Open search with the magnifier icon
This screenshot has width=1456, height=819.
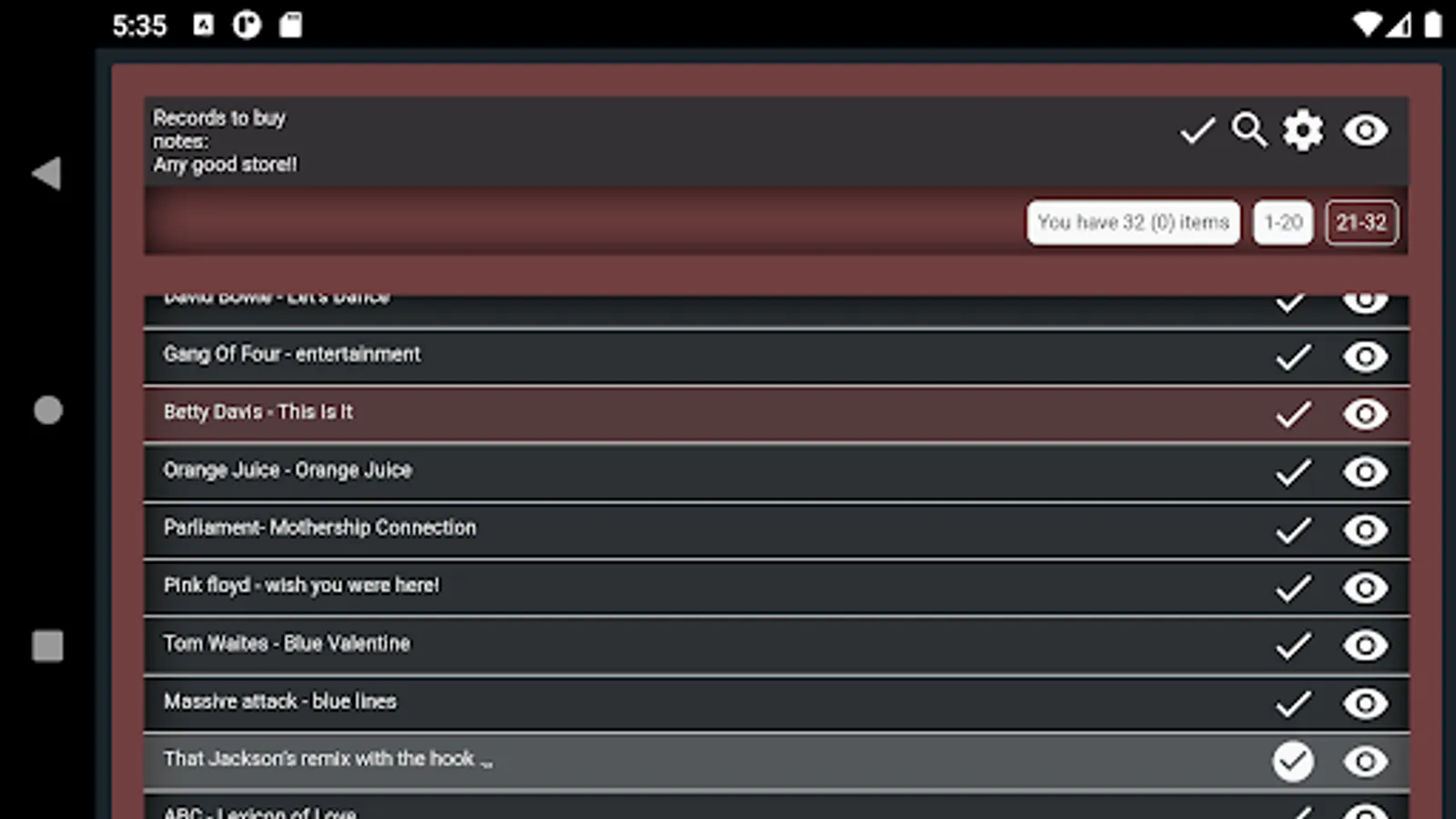pyautogui.click(x=1249, y=130)
